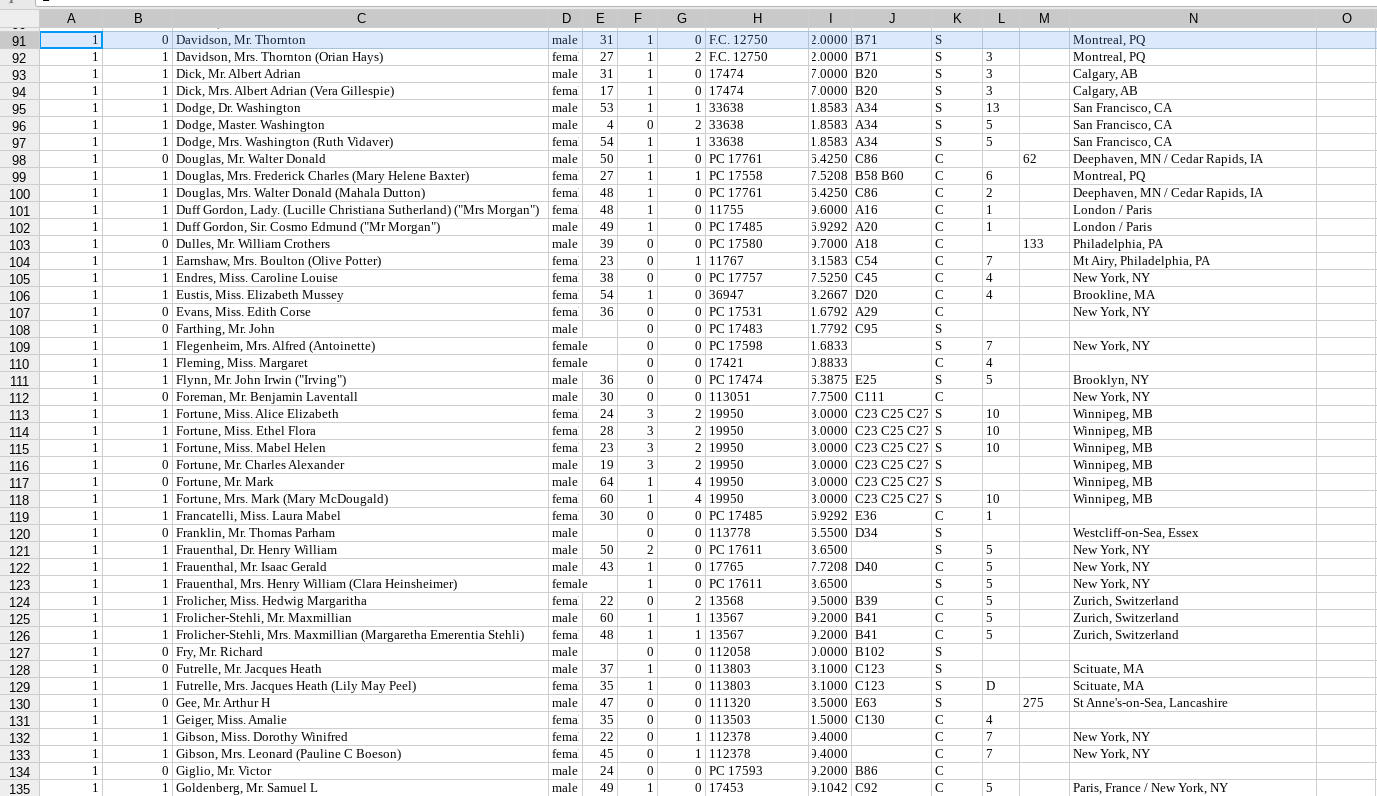Screen dimensions: 1377x796
Task: Click cell 'Douglas, Mr. Walter Donald'
Action: point(361,159)
